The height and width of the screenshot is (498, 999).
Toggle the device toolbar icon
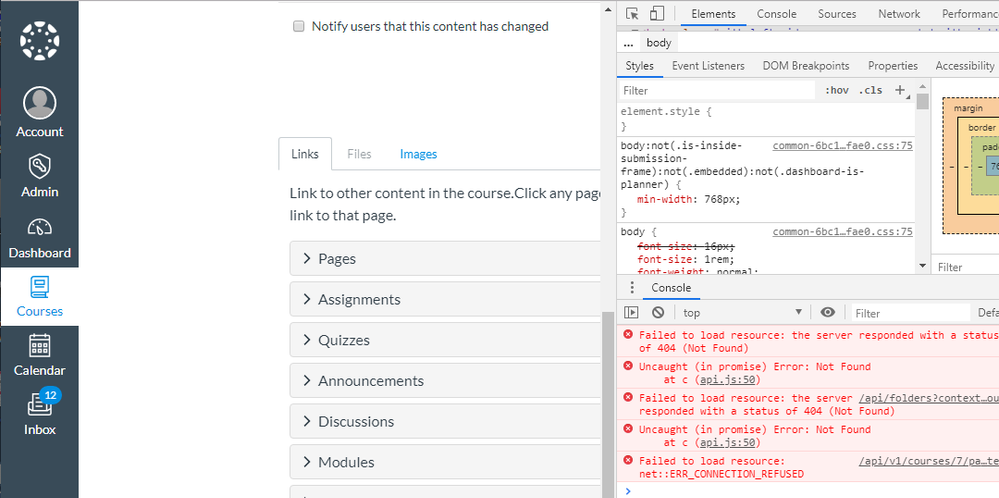pyautogui.click(x=657, y=14)
